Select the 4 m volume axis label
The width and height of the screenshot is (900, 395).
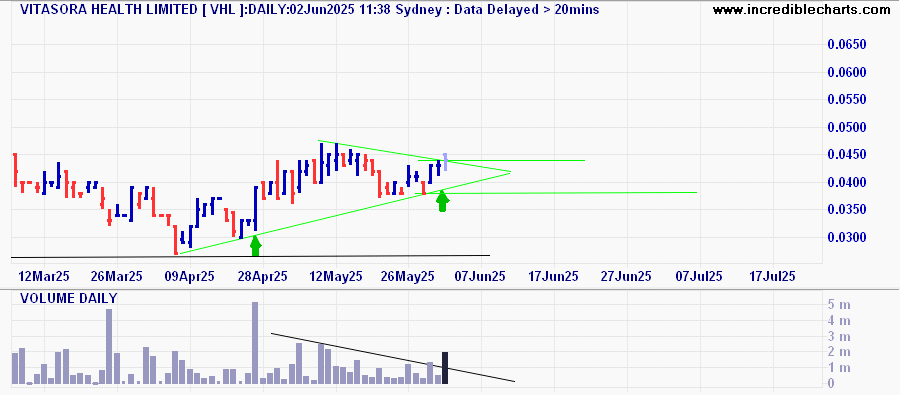click(x=839, y=320)
